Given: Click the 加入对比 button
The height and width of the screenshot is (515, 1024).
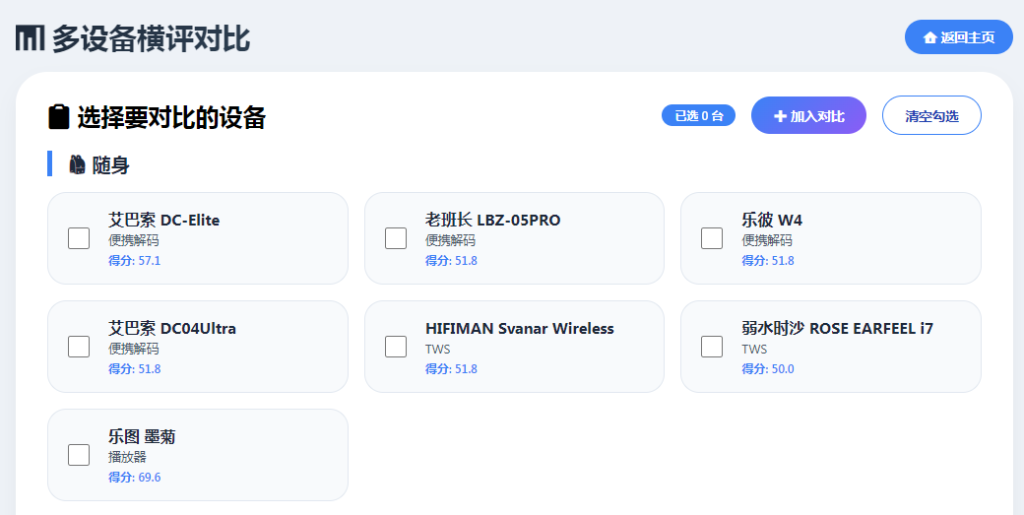Looking at the screenshot, I should tap(808, 116).
